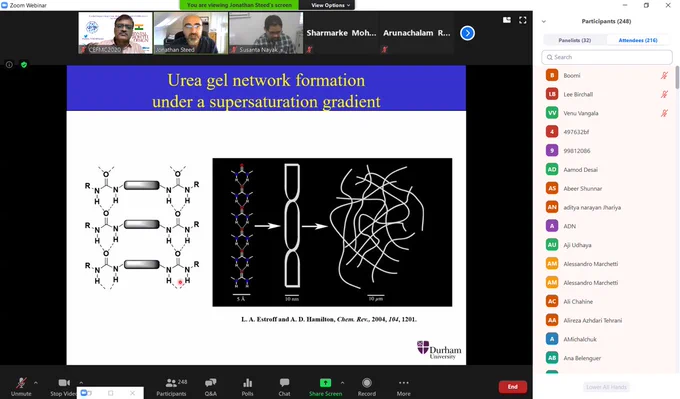Click the Stop Video camera icon

coord(64,383)
